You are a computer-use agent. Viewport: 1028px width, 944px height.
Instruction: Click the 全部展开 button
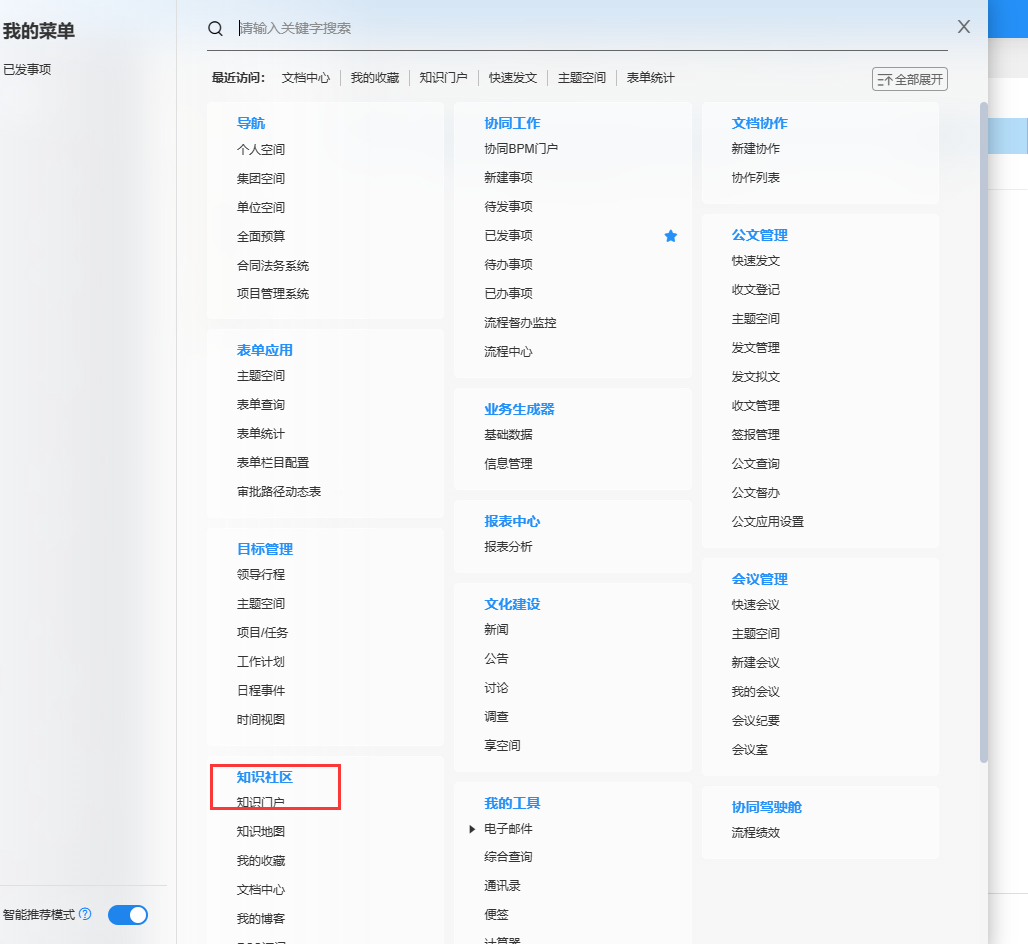[x=909, y=79]
